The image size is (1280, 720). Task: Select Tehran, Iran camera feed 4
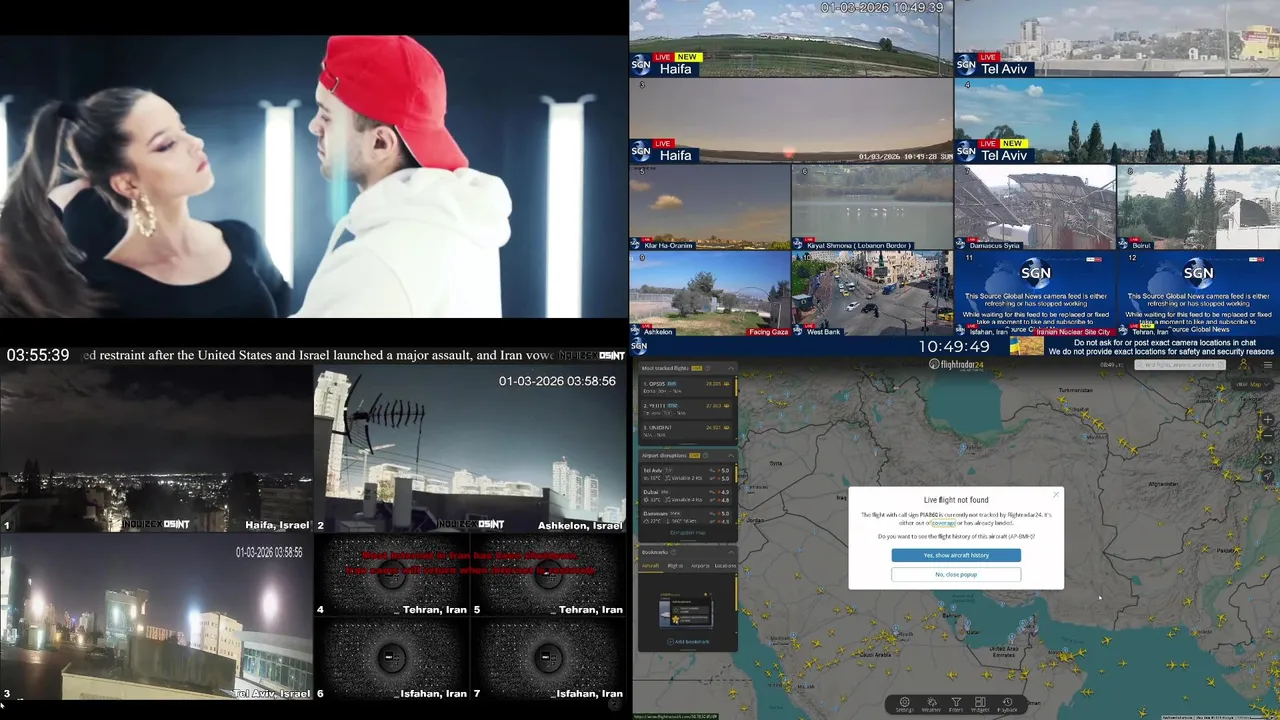tap(391, 576)
